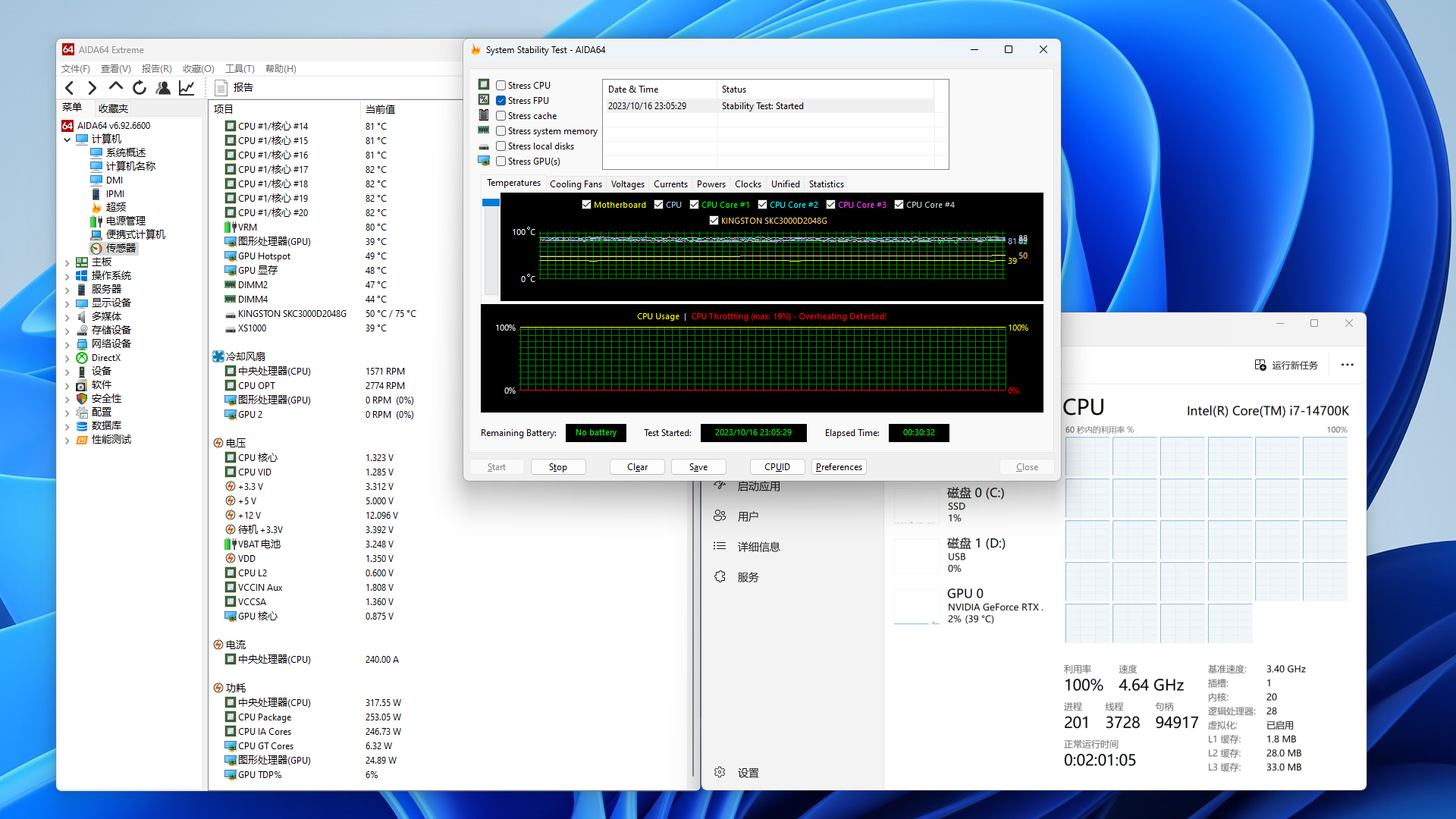
Task: Select the 系统概述 tree item
Action: [x=125, y=152]
